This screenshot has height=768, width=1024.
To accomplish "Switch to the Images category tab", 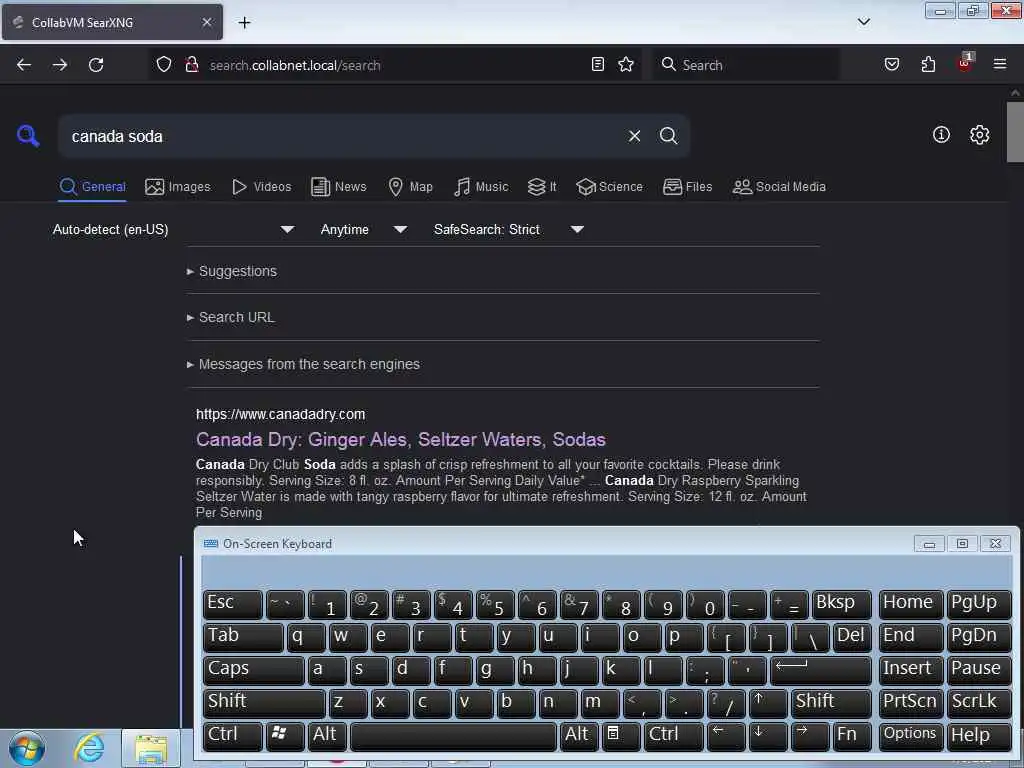I will [178, 187].
